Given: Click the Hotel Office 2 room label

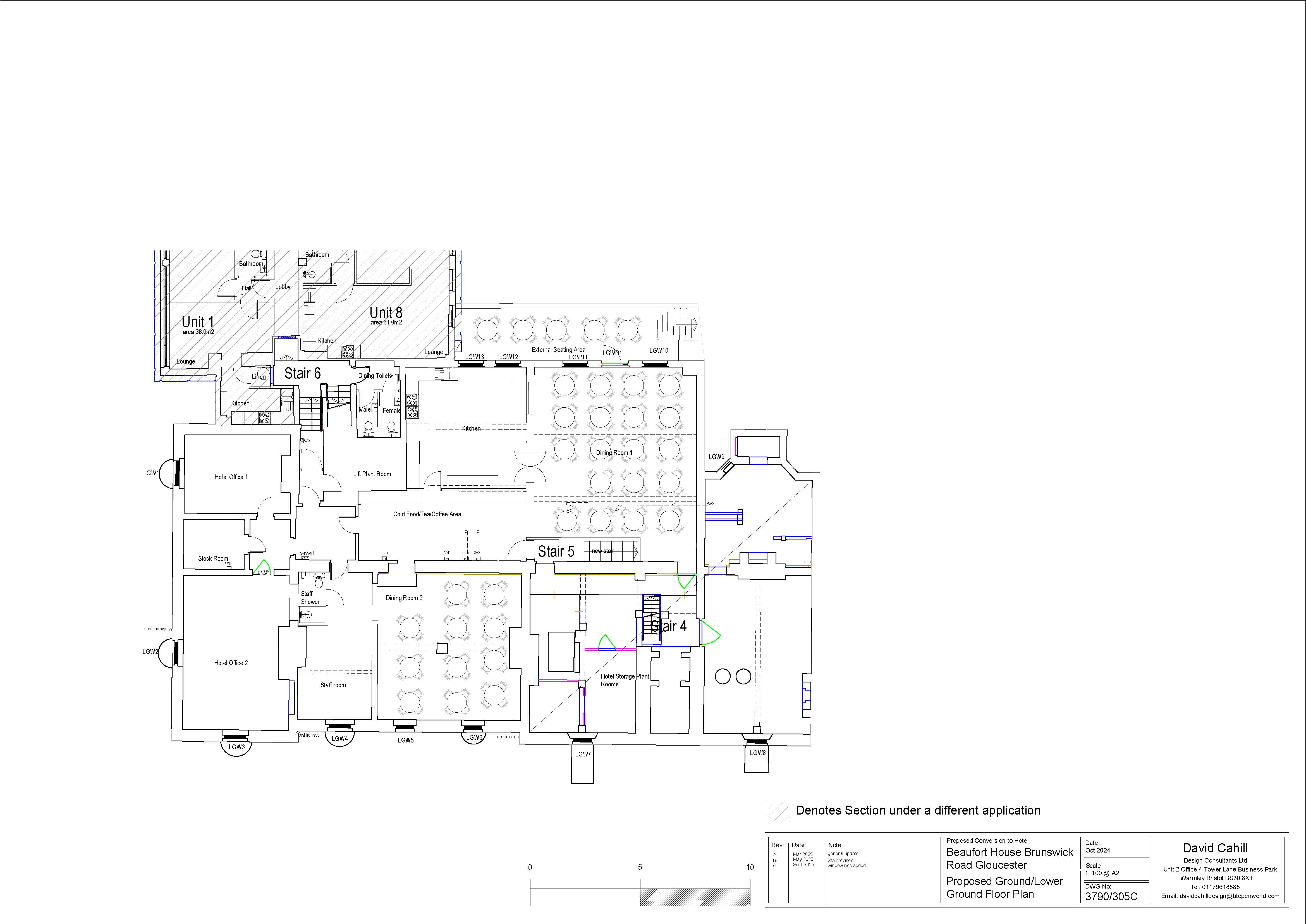Looking at the screenshot, I should pyautogui.click(x=231, y=663).
